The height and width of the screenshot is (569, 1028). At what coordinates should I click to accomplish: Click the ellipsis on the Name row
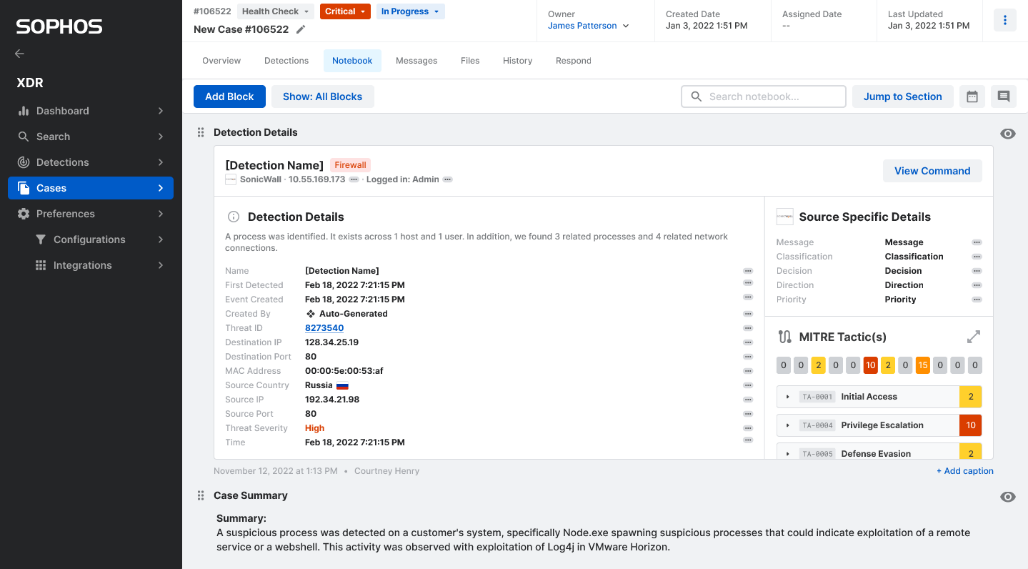(x=748, y=271)
